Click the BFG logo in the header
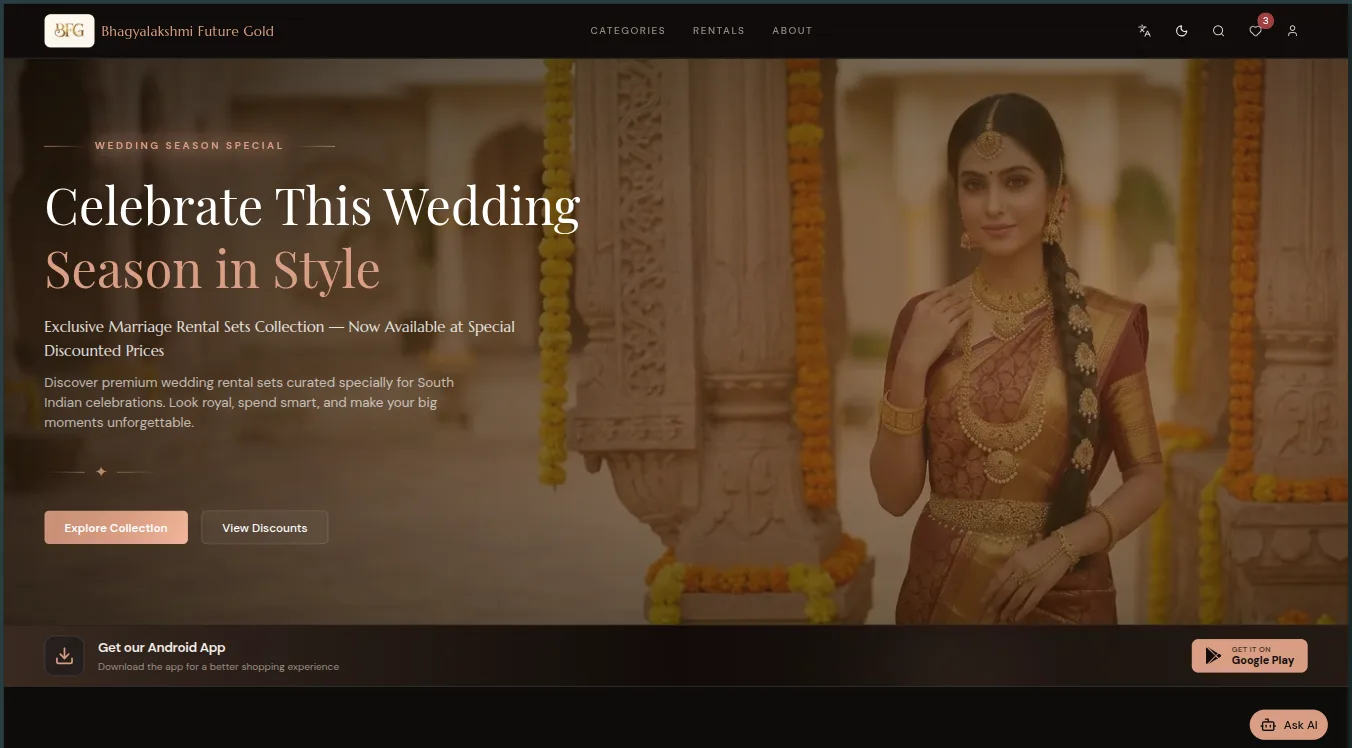Viewport: 1352px width, 748px height. point(68,30)
